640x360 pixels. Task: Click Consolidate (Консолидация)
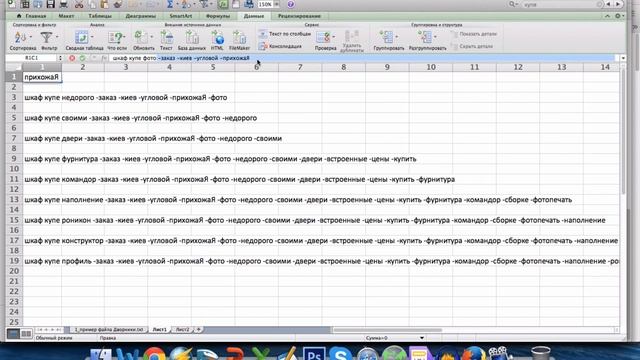point(280,46)
